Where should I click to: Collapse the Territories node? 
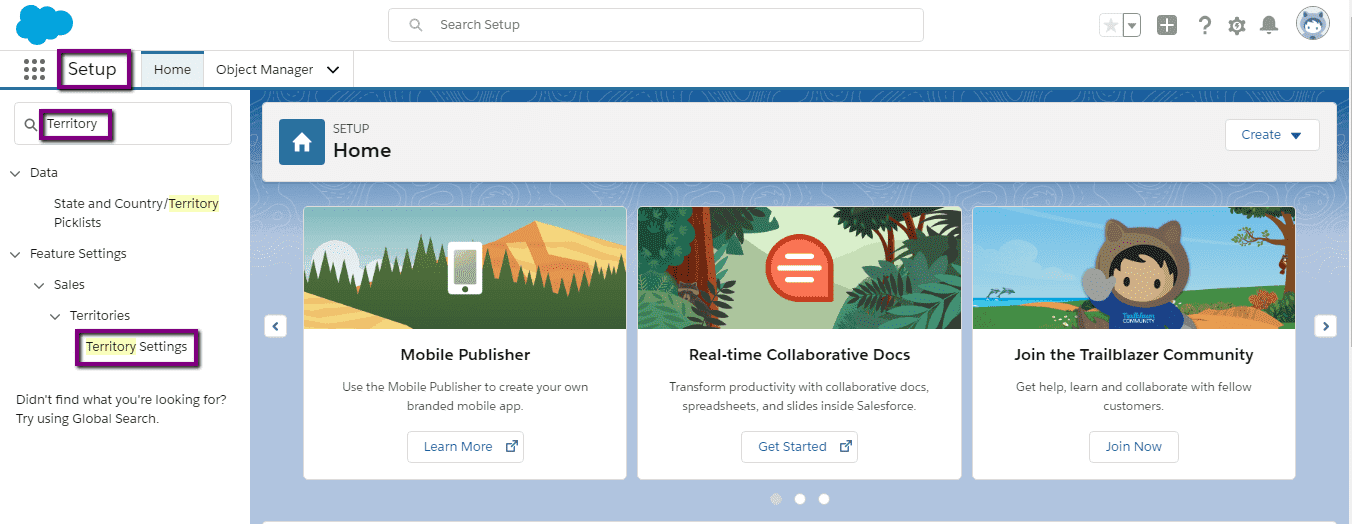pos(55,316)
